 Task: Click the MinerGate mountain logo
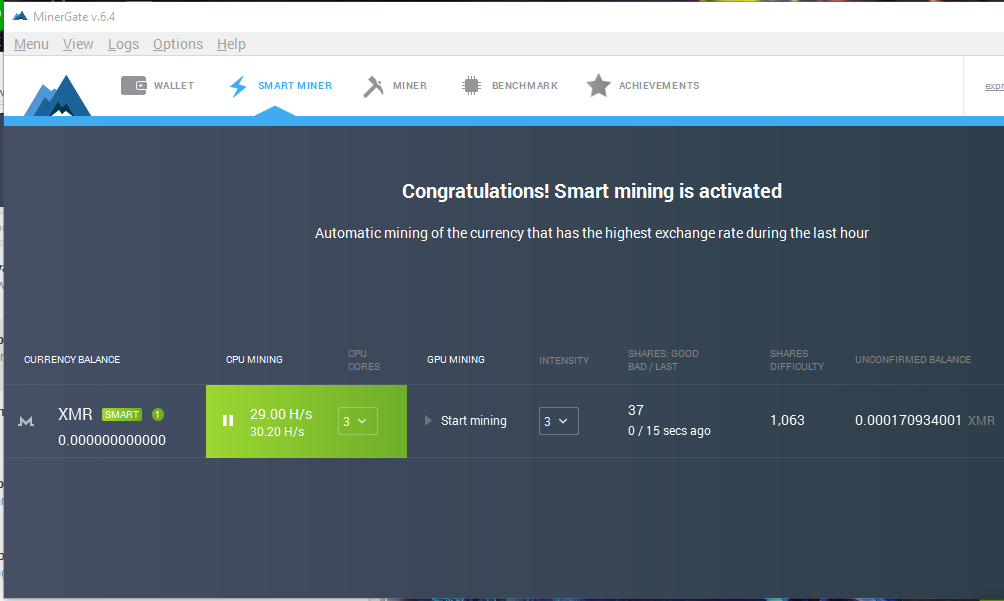click(57, 97)
